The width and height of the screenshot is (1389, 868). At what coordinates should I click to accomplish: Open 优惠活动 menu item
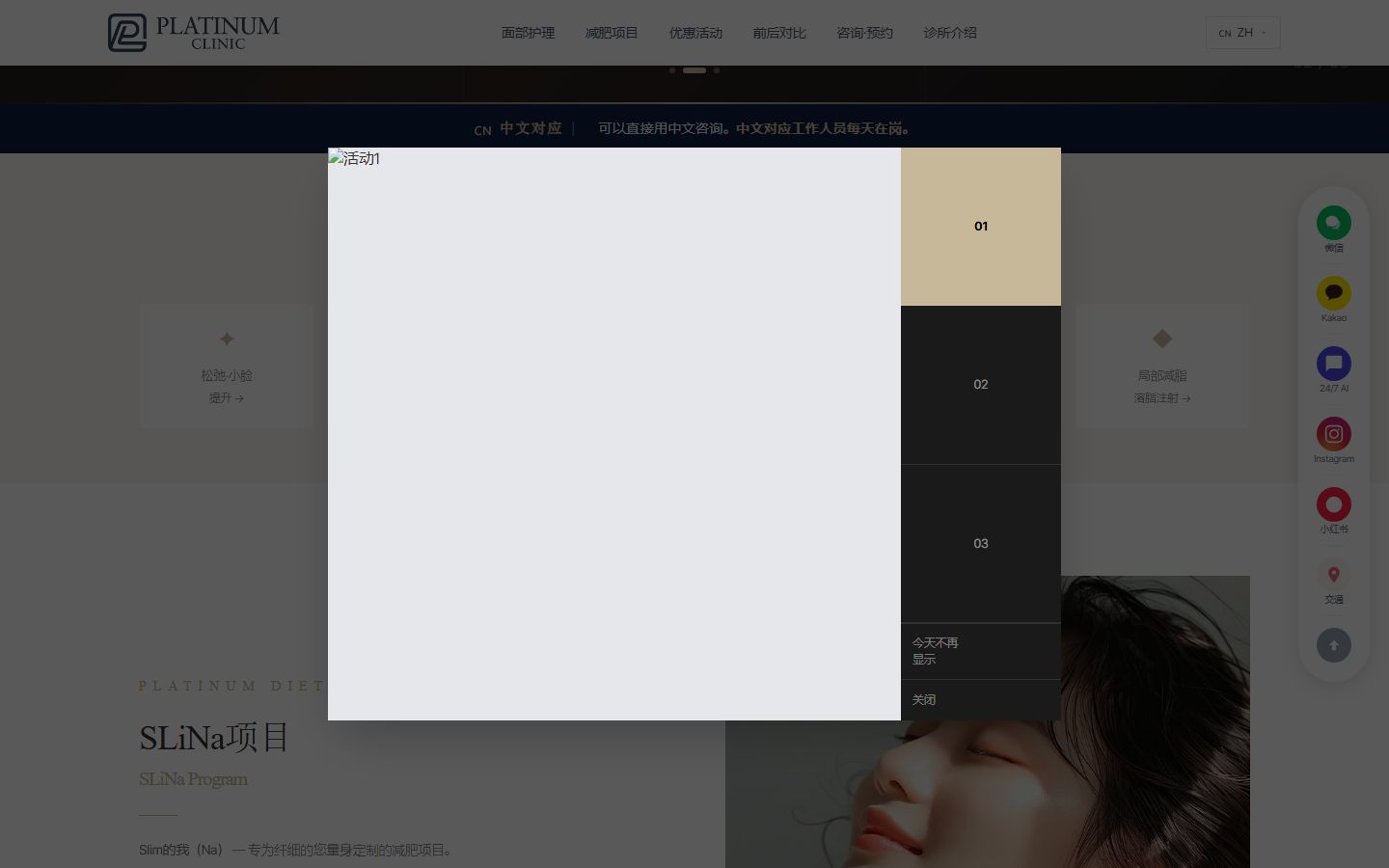click(x=695, y=33)
